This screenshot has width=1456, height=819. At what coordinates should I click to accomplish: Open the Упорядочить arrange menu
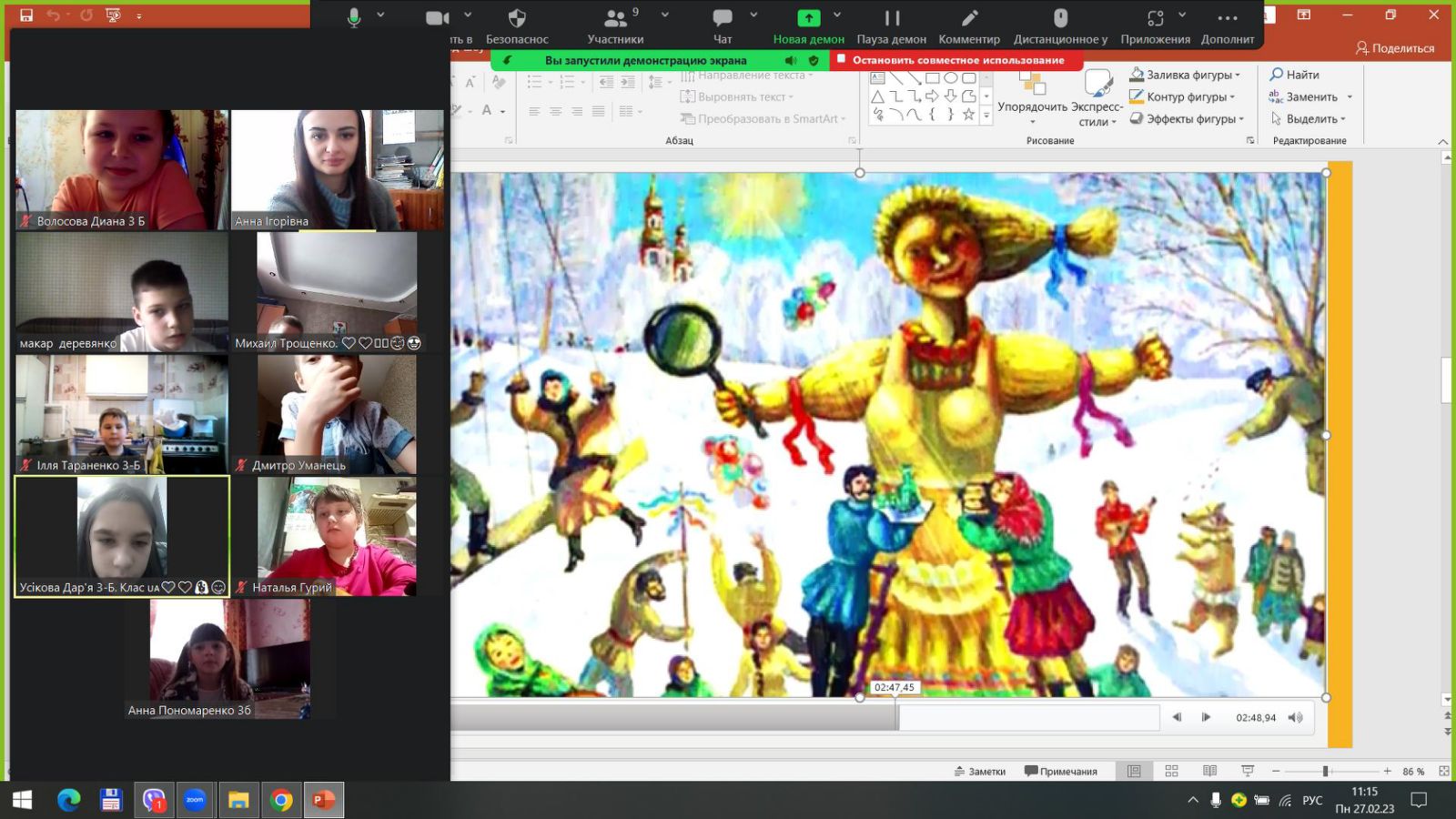tap(1032, 97)
